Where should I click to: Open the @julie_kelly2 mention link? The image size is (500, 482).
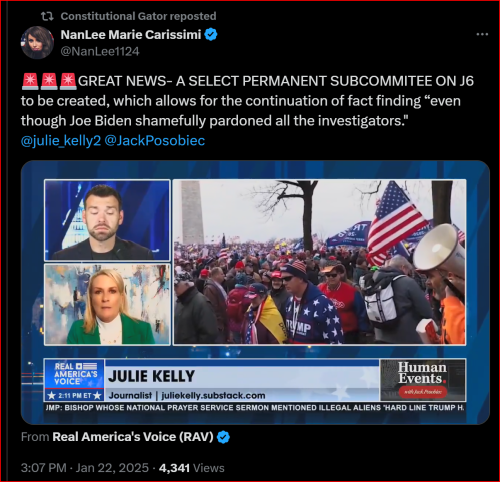(61, 141)
